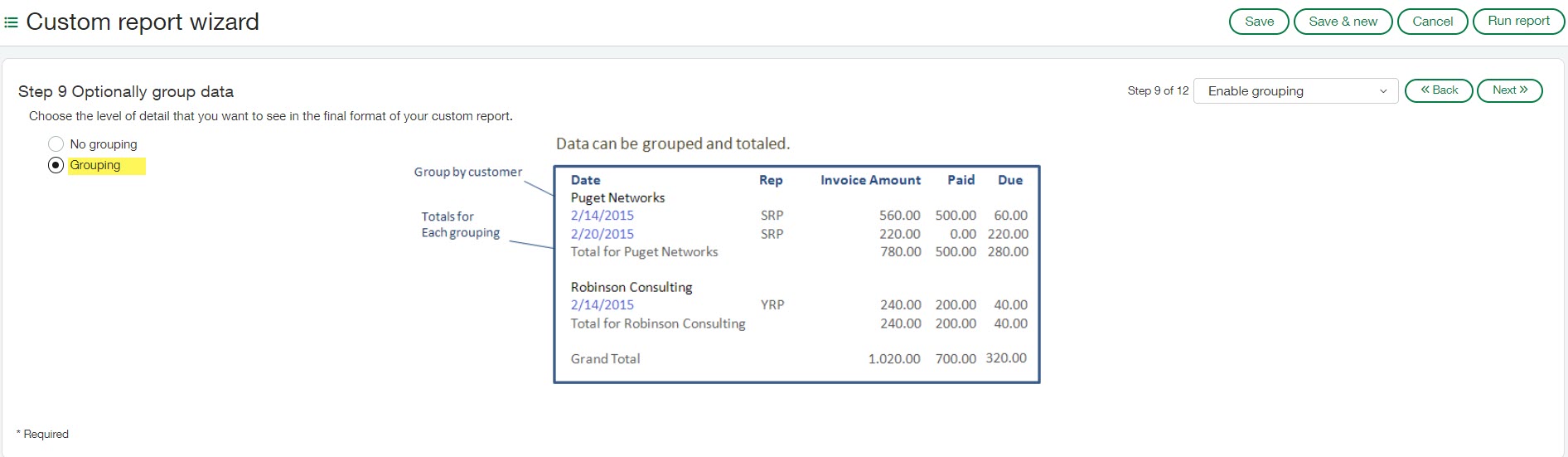Proceed to the next wizard step
This screenshot has height=457, width=1568.
pos(1509,90)
